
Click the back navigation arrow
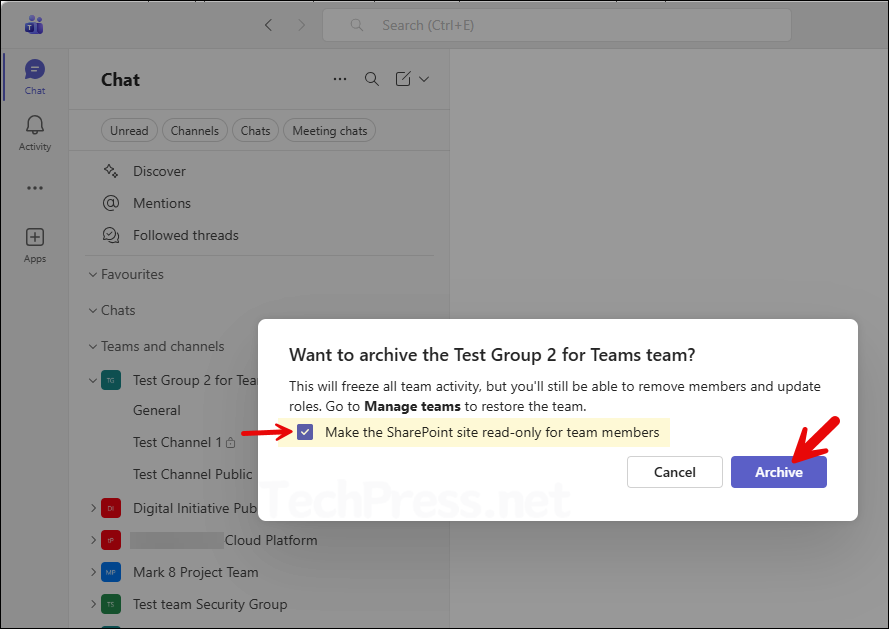(268, 24)
